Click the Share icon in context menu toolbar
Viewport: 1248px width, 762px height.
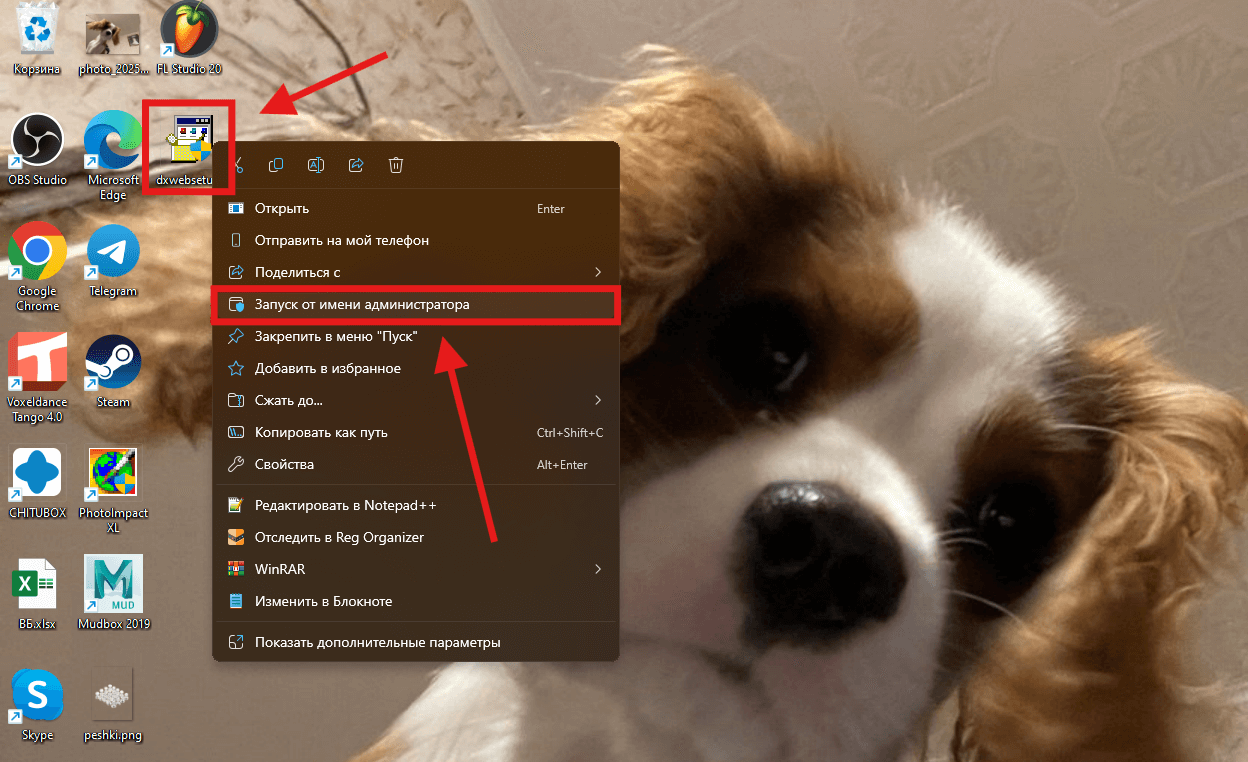(x=356, y=165)
